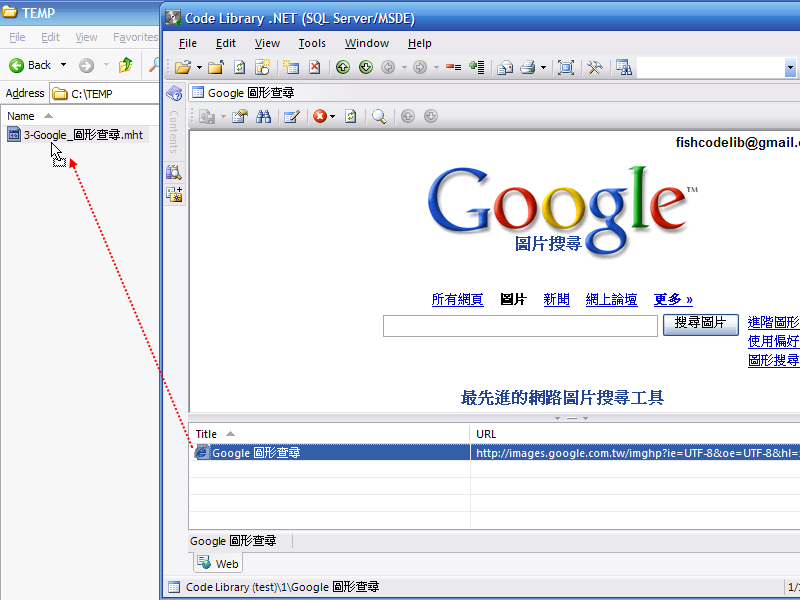Click the magnifying glass preview icon
This screenshot has height=600, width=800.
pos(379,116)
